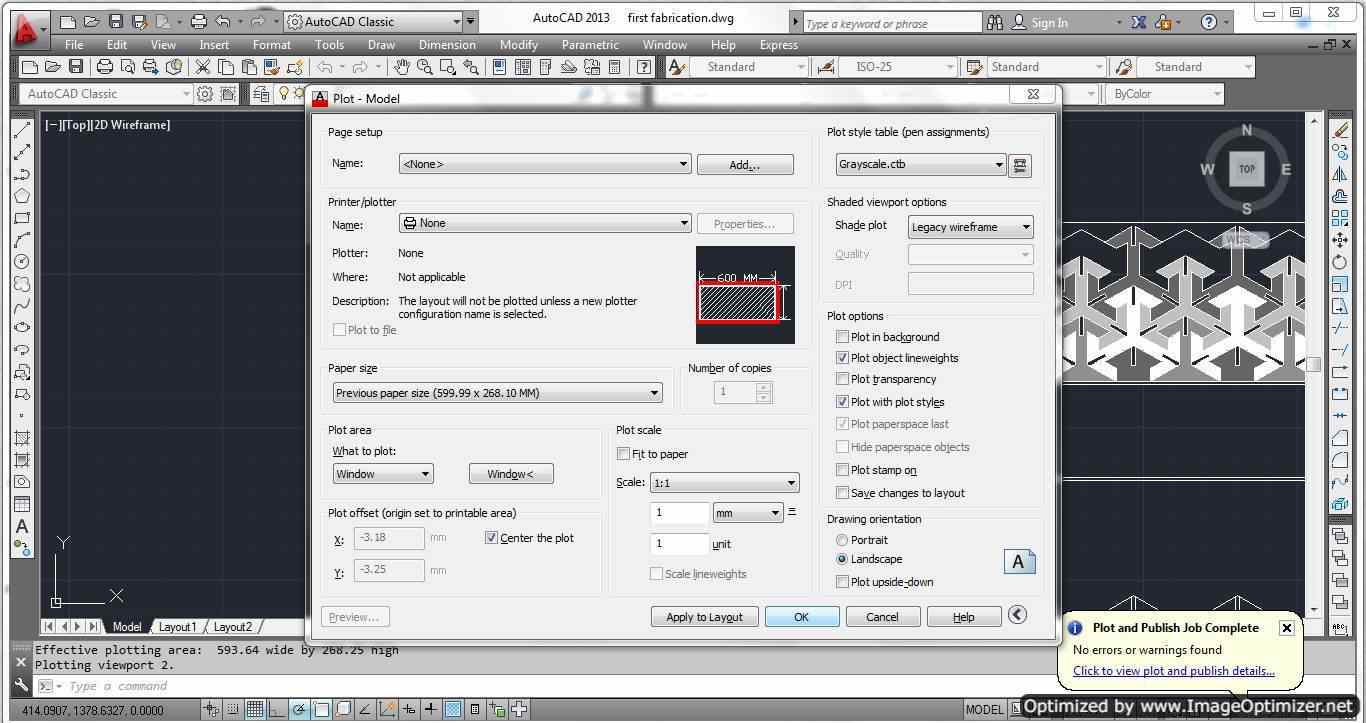Click Apply to Layout button
1366x723 pixels.
(x=704, y=617)
